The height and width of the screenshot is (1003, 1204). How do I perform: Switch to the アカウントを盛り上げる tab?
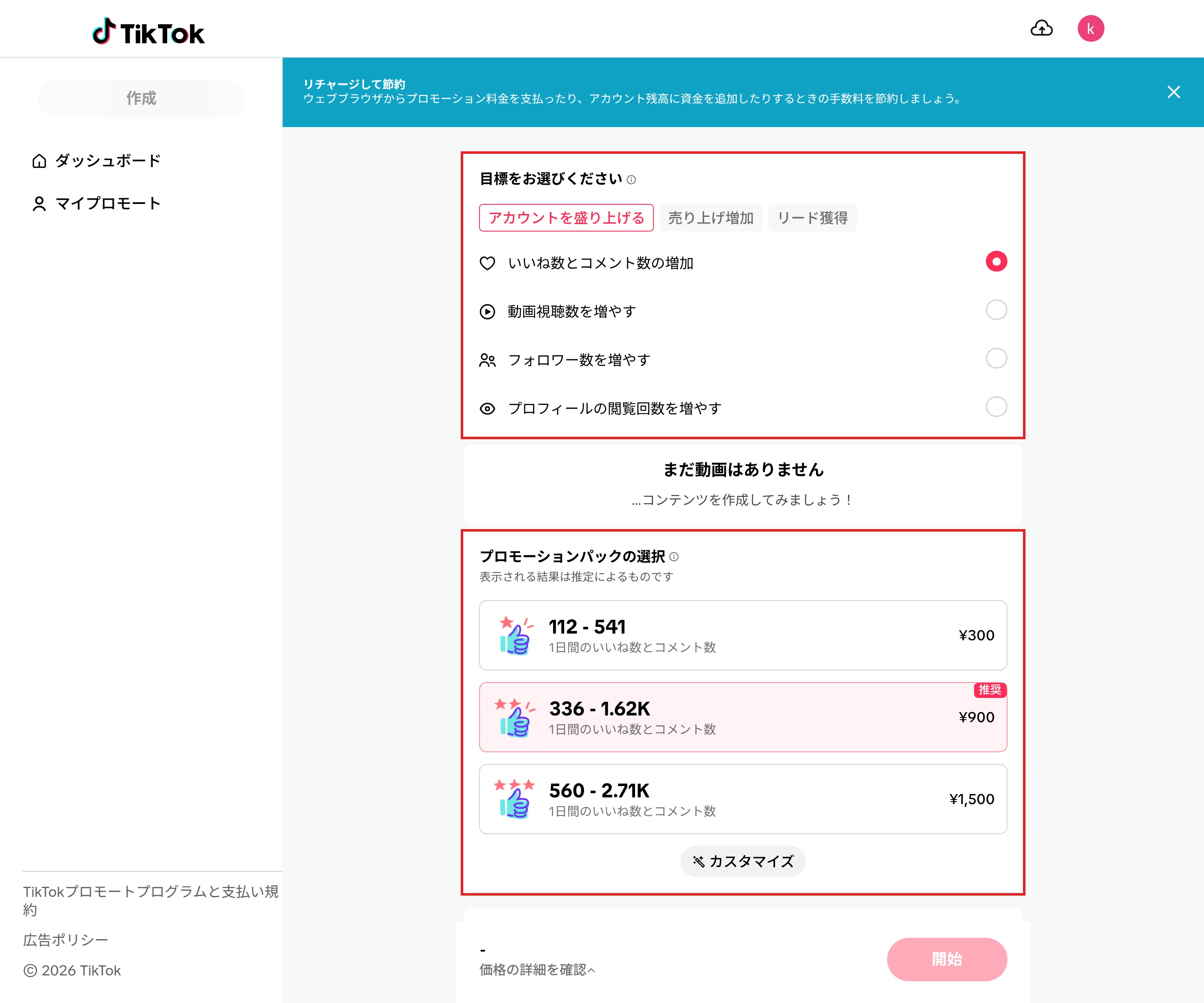coord(566,218)
